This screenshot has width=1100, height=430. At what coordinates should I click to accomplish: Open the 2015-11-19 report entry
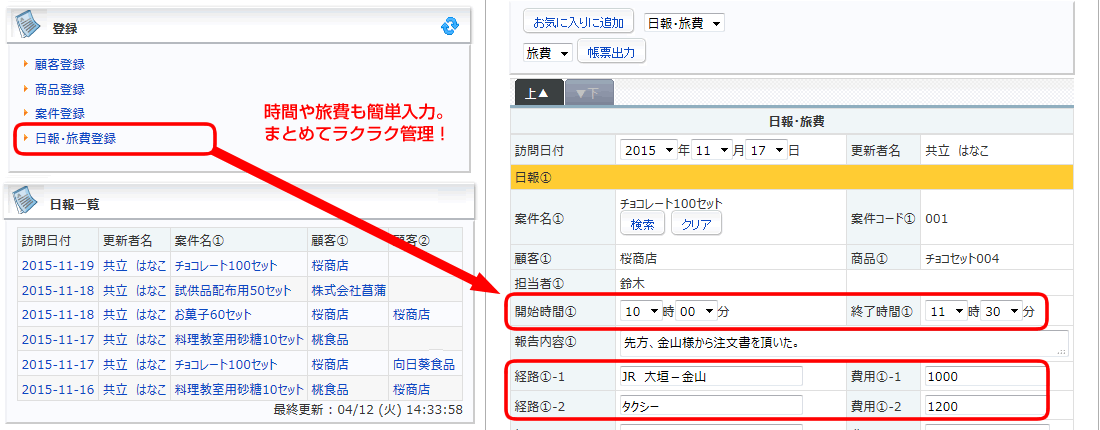pos(57,266)
